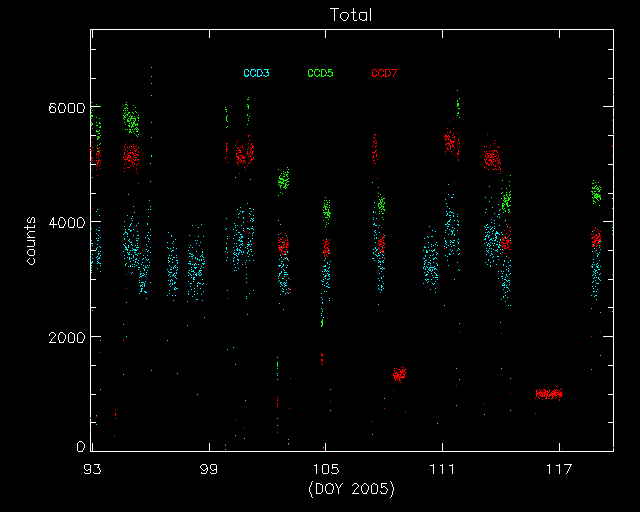Click the "counts" y-axis label

coord(32,240)
